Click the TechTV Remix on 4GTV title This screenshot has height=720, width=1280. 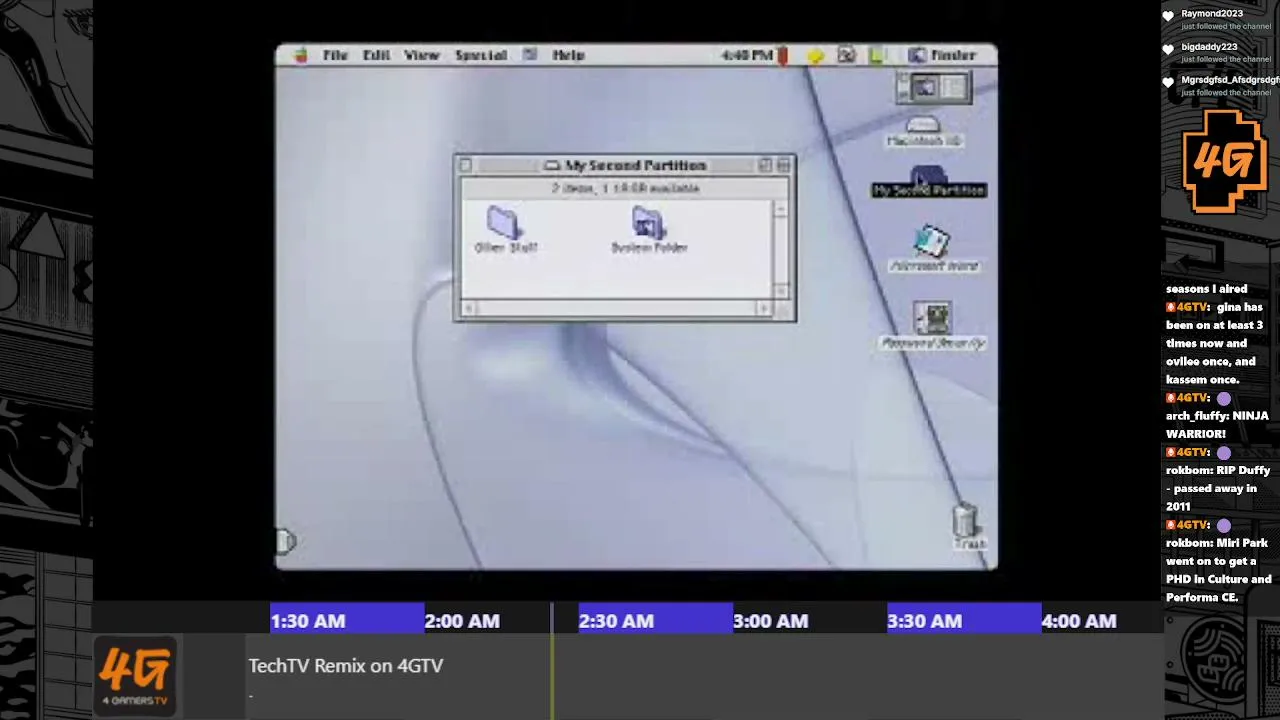tap(345, 666)
